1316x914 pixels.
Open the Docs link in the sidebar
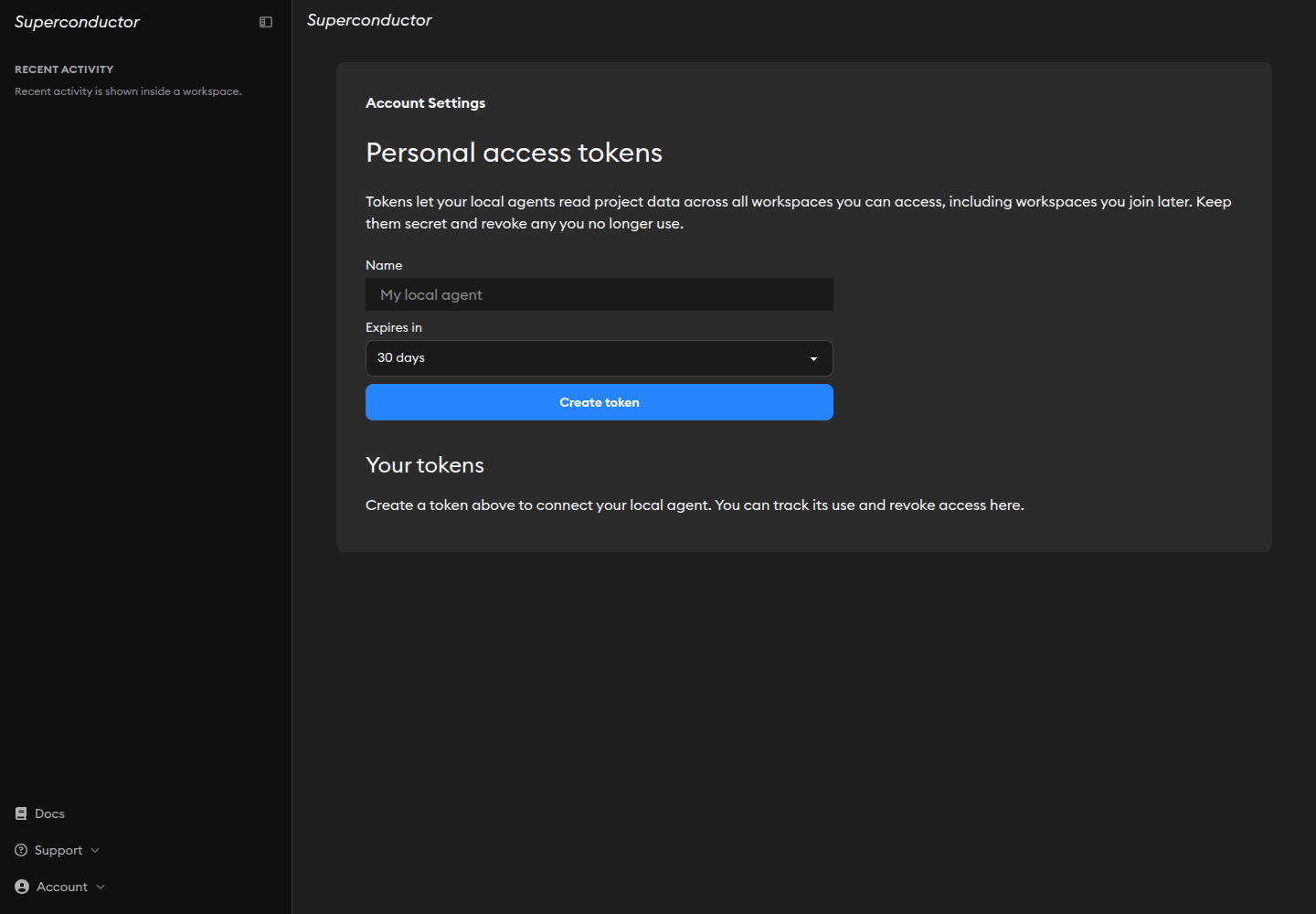(49, 813)
